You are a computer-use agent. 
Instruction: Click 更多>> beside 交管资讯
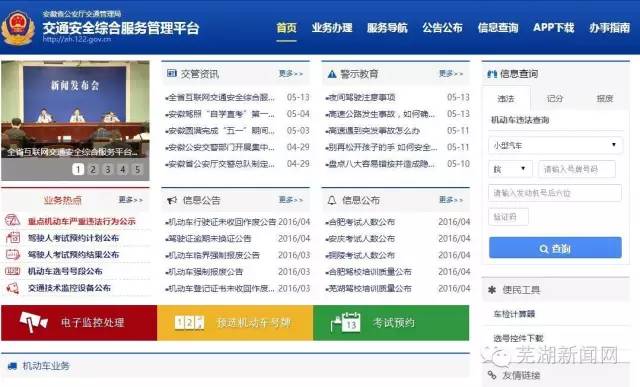tap(291, 73)
